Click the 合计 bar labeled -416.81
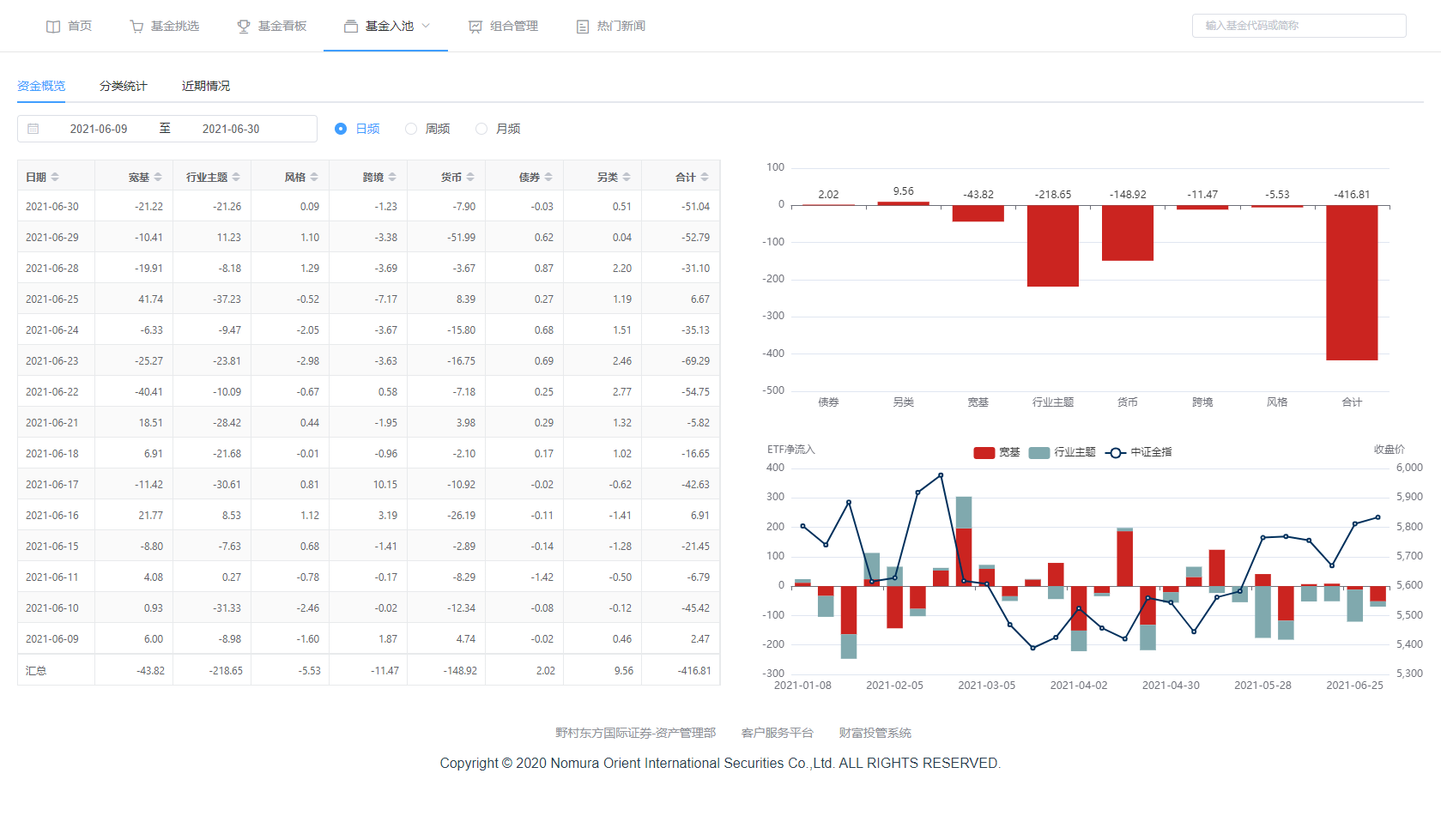The image size is (1441, 840). 1351,282
